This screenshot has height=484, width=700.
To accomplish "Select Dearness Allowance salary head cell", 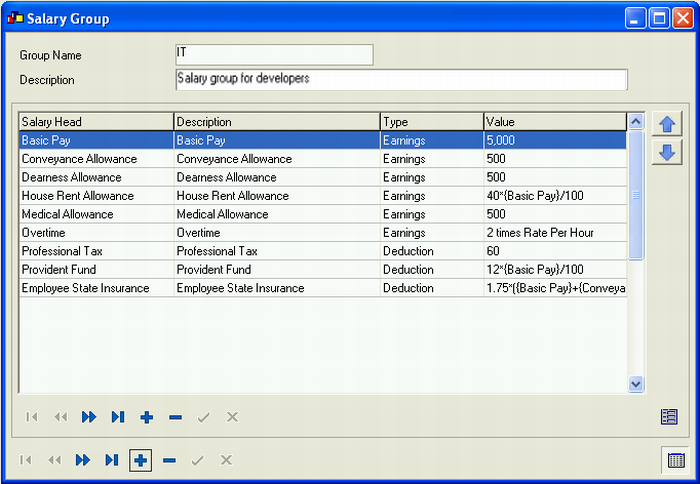I will click(96, 177).
